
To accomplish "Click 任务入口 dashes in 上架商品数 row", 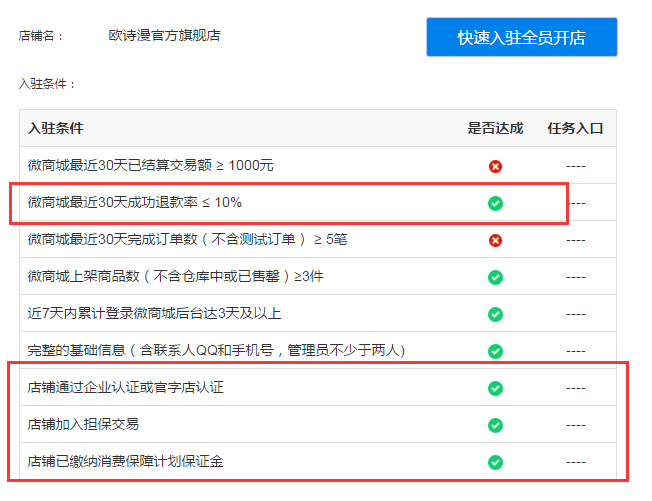I will (575, 277).
